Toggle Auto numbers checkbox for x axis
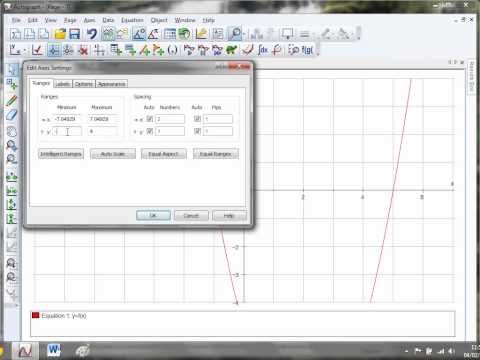480x360 pixels. pyautogui.click(x=150, y=119)
